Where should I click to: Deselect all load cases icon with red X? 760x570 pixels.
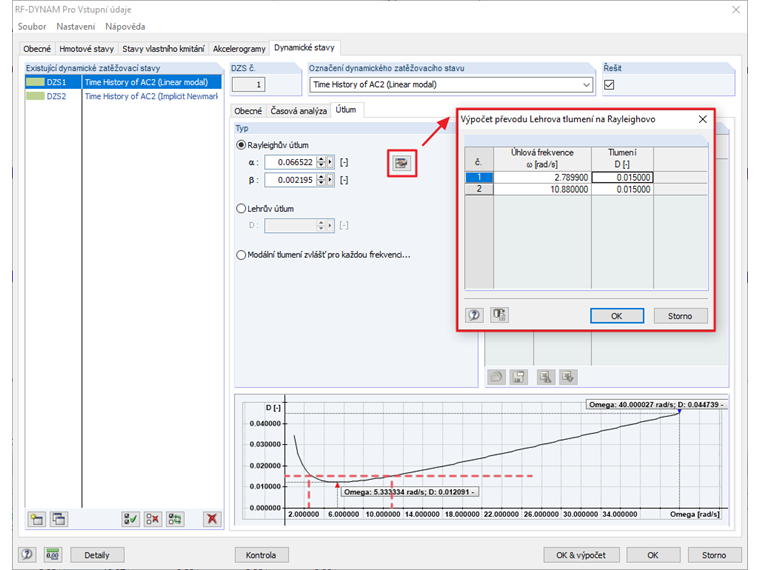coord(153,519)
